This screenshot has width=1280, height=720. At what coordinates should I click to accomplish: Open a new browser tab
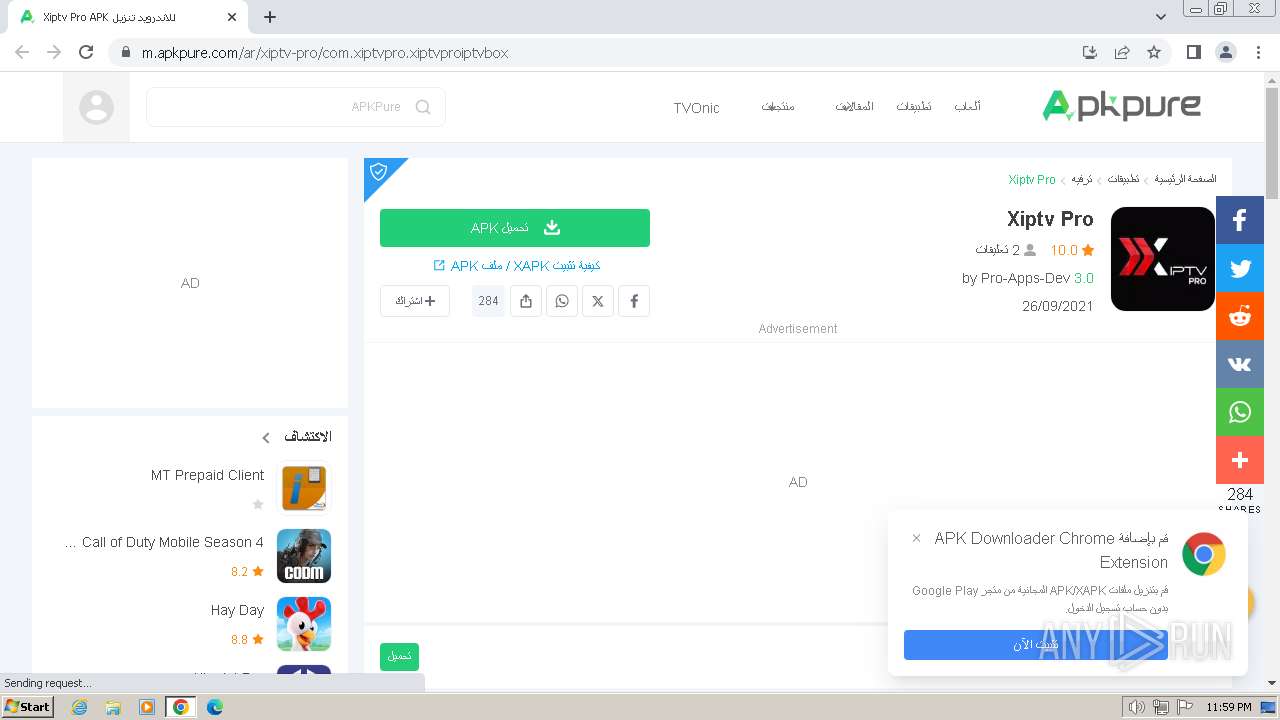pyautogui.click(x=270, y=17)
